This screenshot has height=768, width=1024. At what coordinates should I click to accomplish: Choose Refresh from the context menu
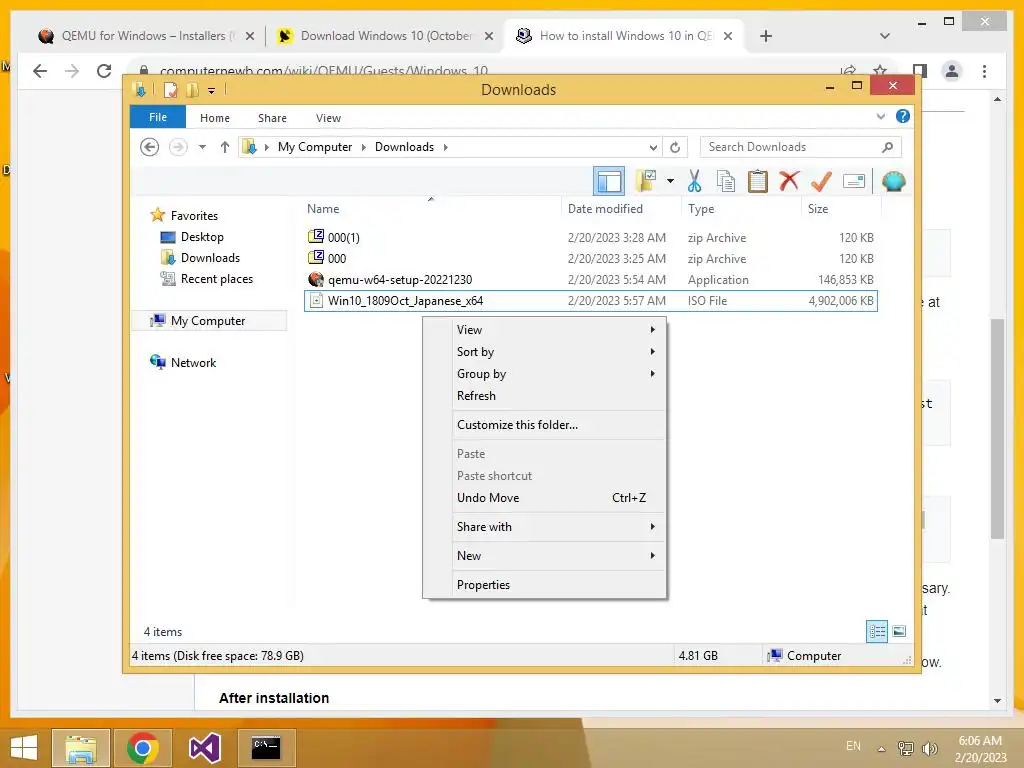coord(558,396)
